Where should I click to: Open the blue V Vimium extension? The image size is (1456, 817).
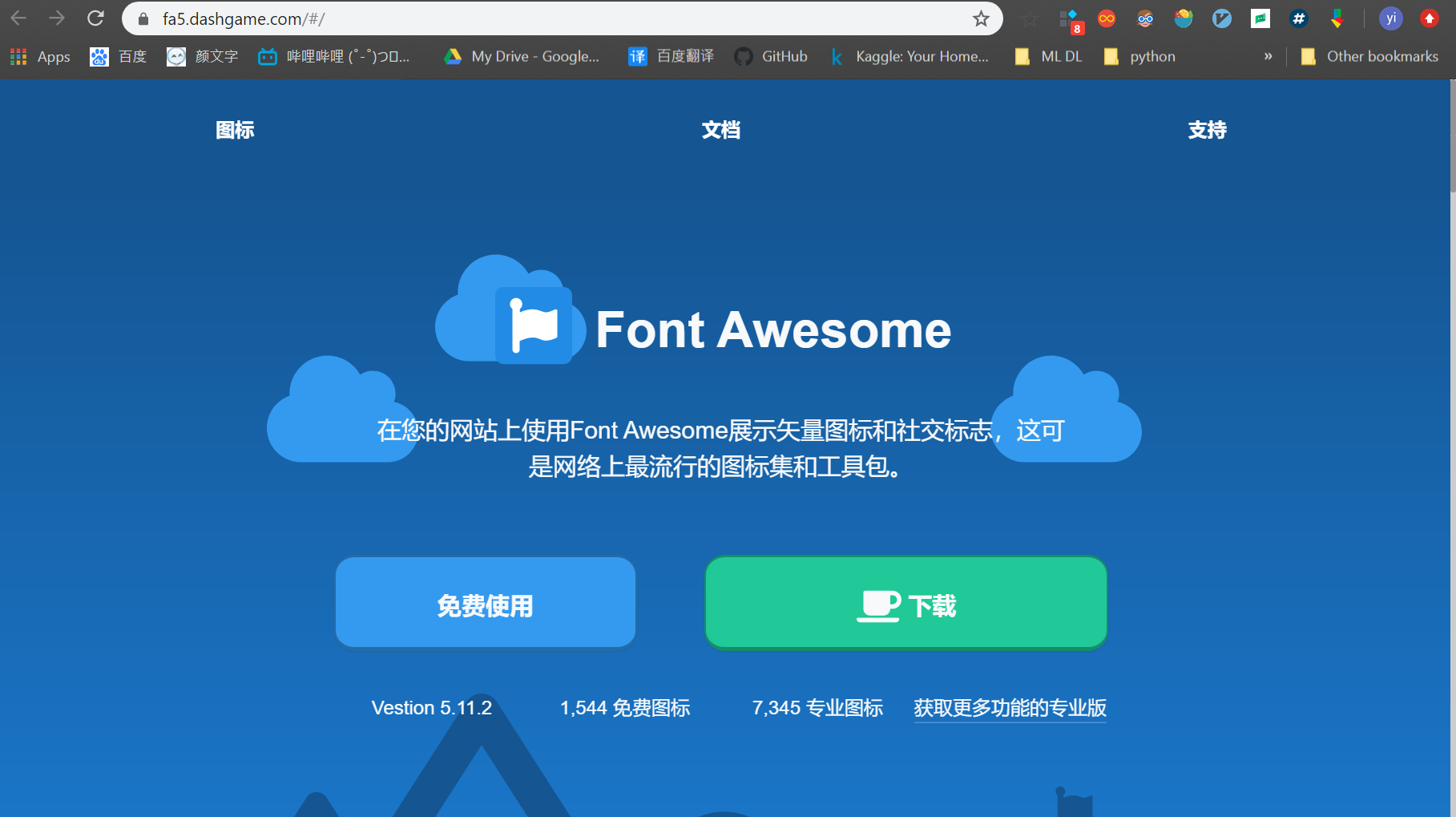[x=1222, y=18]
